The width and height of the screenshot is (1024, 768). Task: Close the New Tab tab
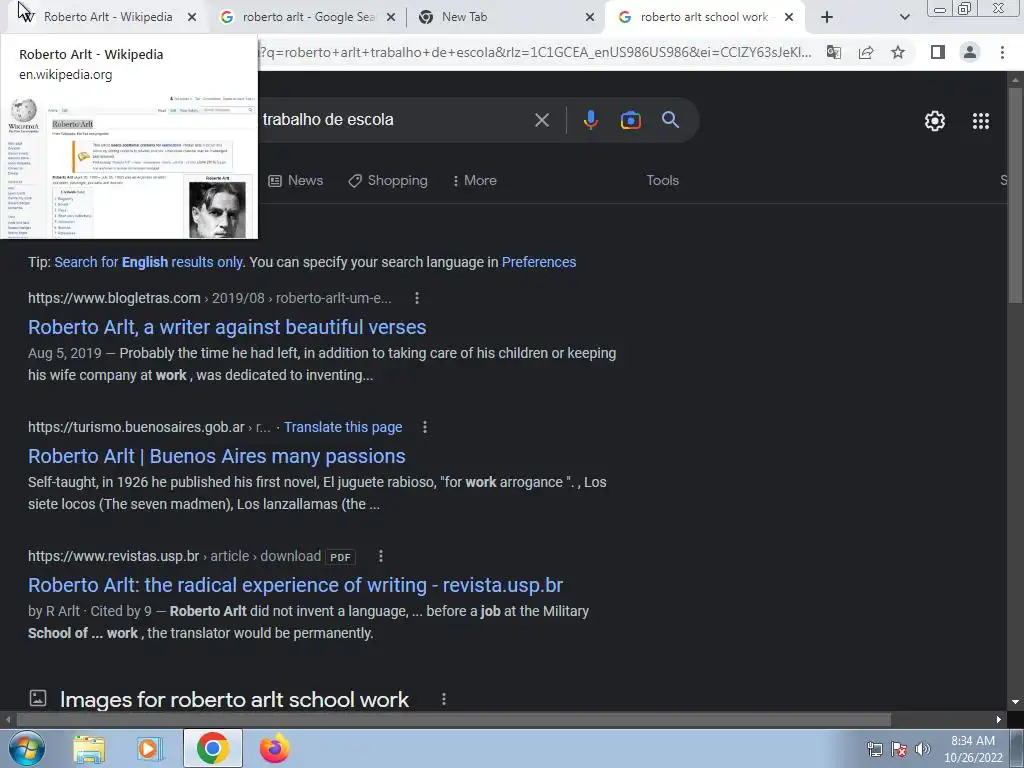(590, 17)
